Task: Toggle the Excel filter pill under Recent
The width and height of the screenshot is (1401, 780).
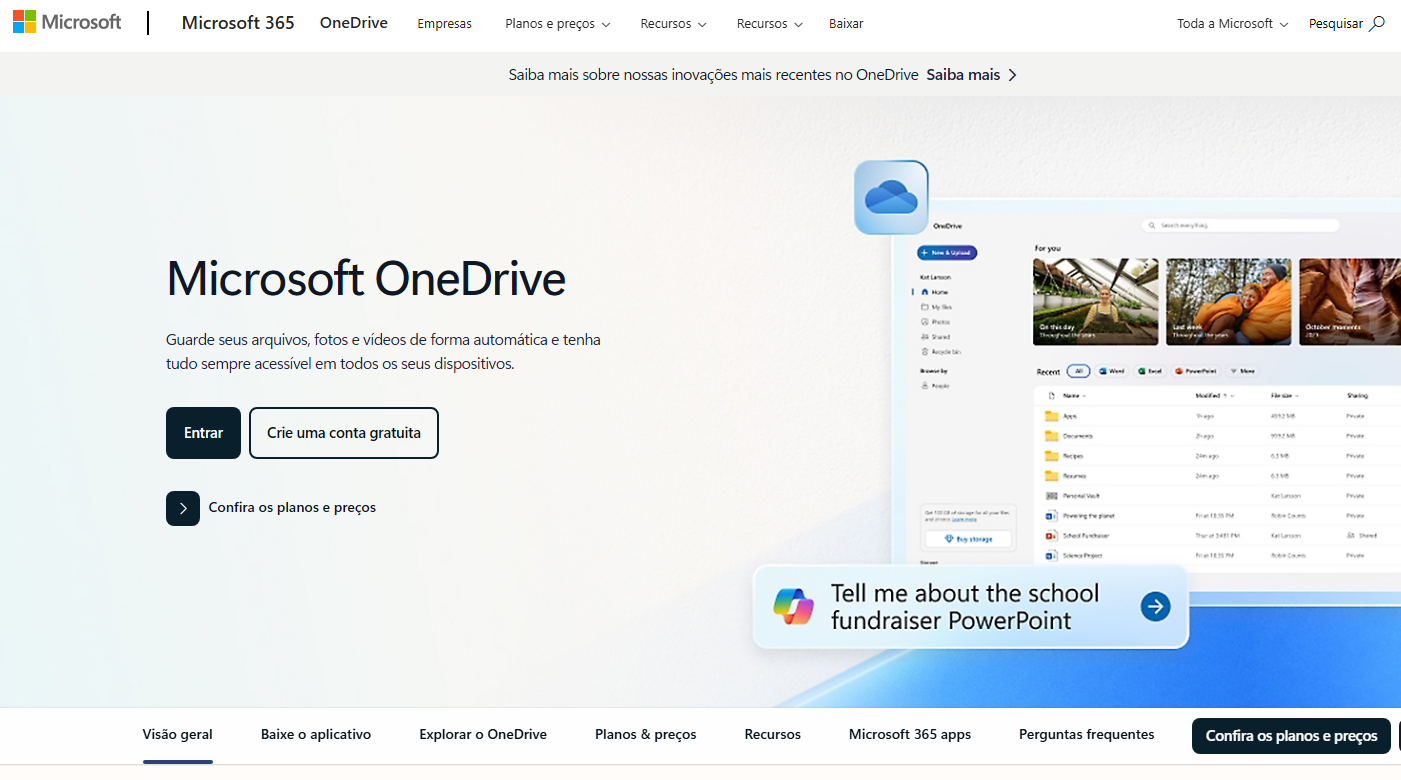Action: 1148,371
